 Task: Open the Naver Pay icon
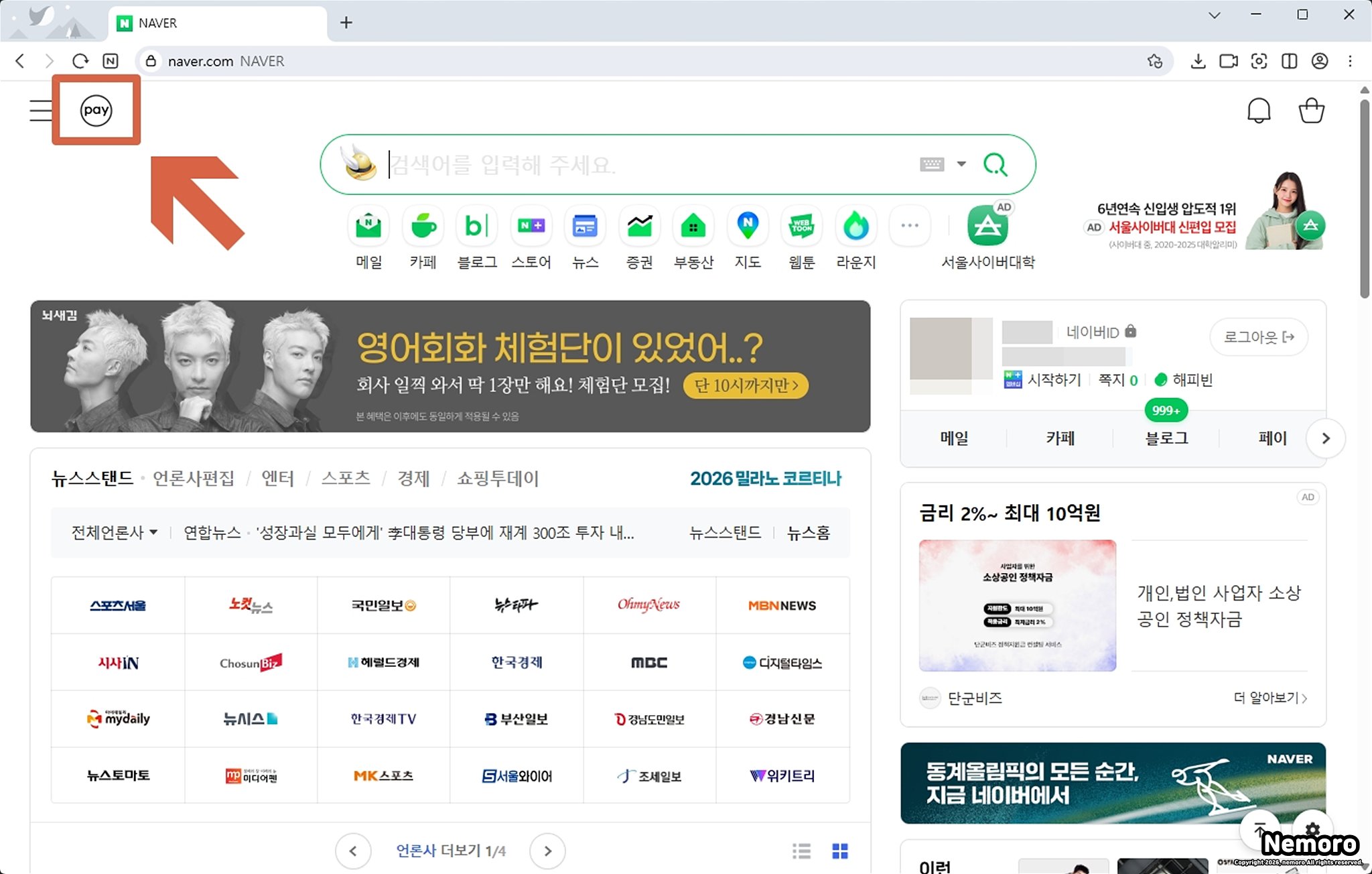[x=96, y=110]
